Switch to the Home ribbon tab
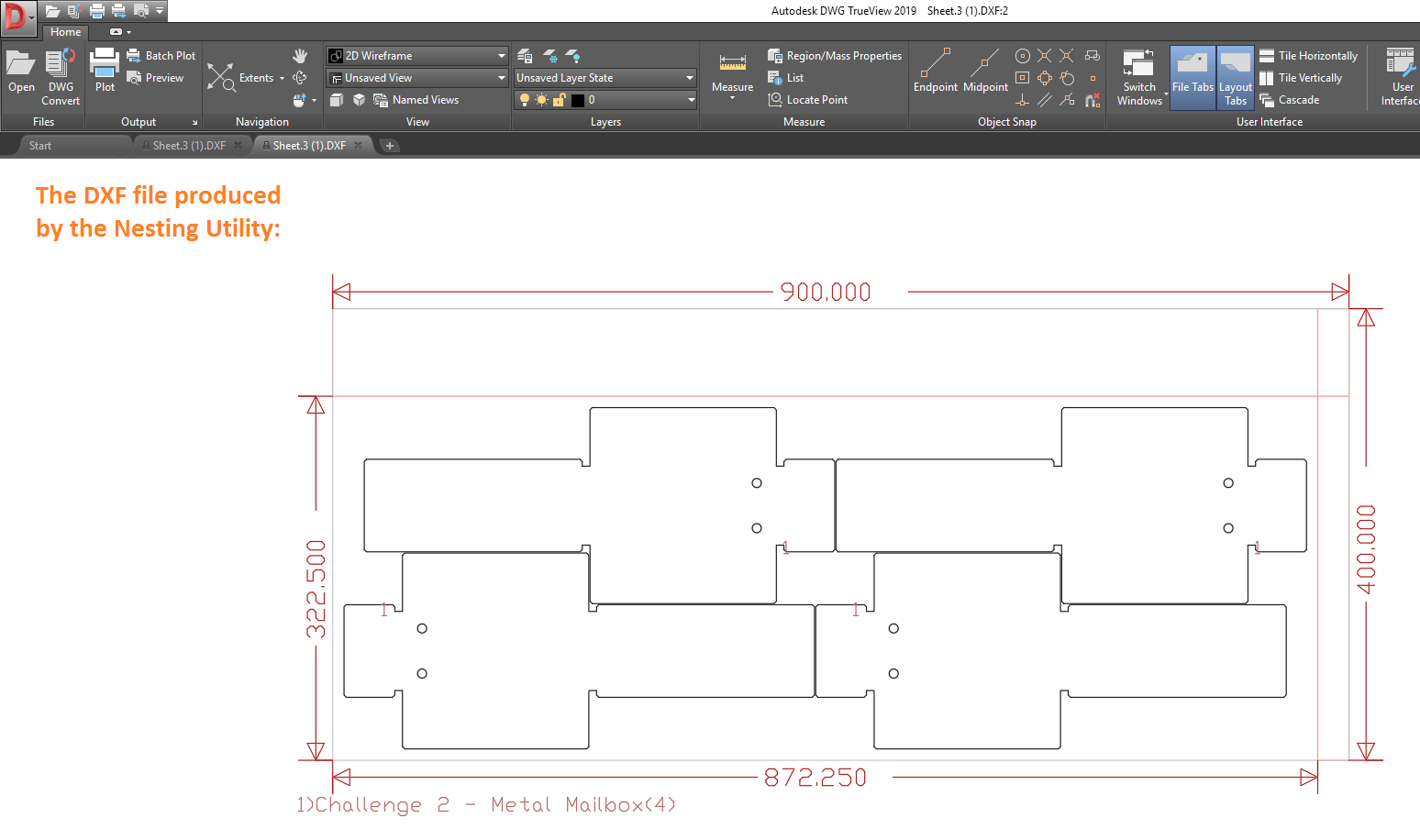Image resolution: width=1420 pixels, height=840 pixels. click(x=64, y=31)
